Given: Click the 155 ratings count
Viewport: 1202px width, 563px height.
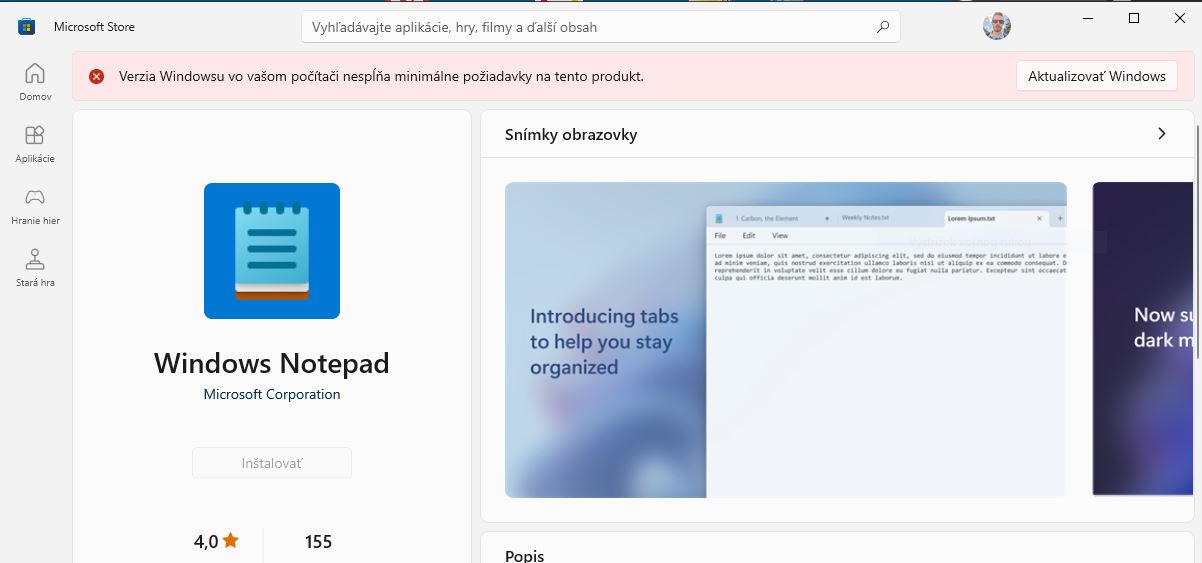Looking at the screenshot, I should [318, 542].
